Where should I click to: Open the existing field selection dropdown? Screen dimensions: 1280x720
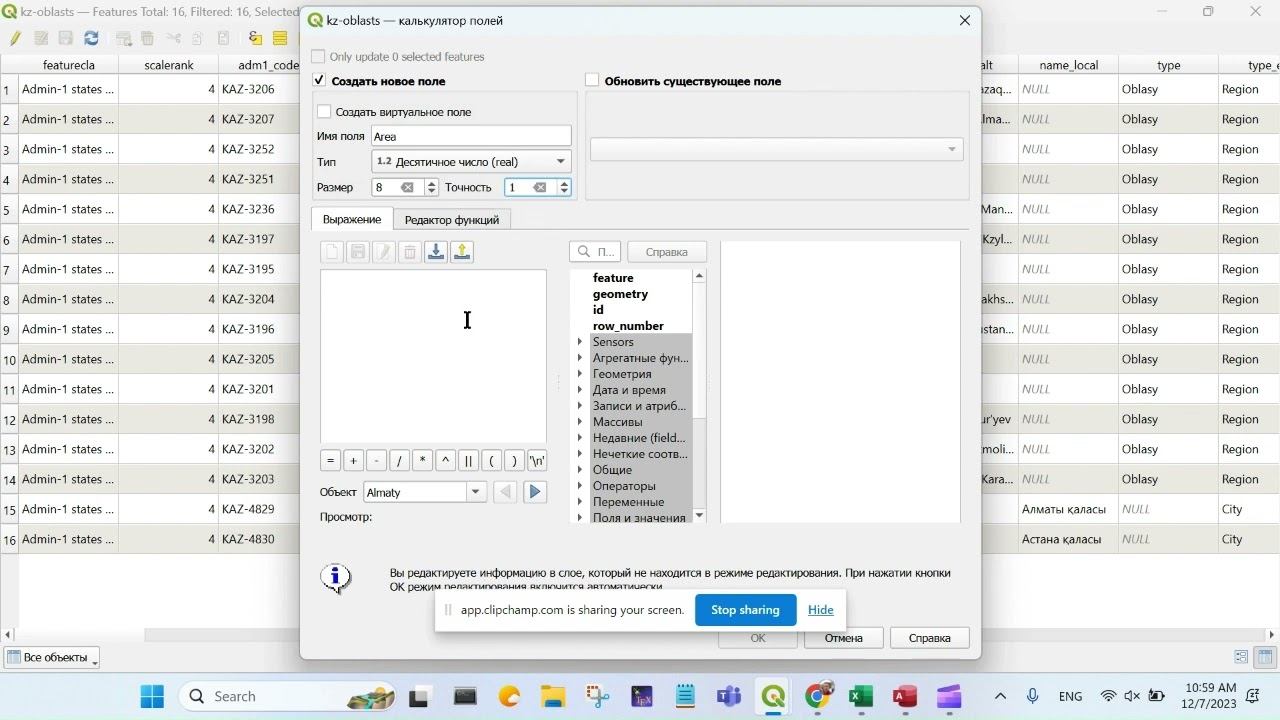click(x=777, y=149)
